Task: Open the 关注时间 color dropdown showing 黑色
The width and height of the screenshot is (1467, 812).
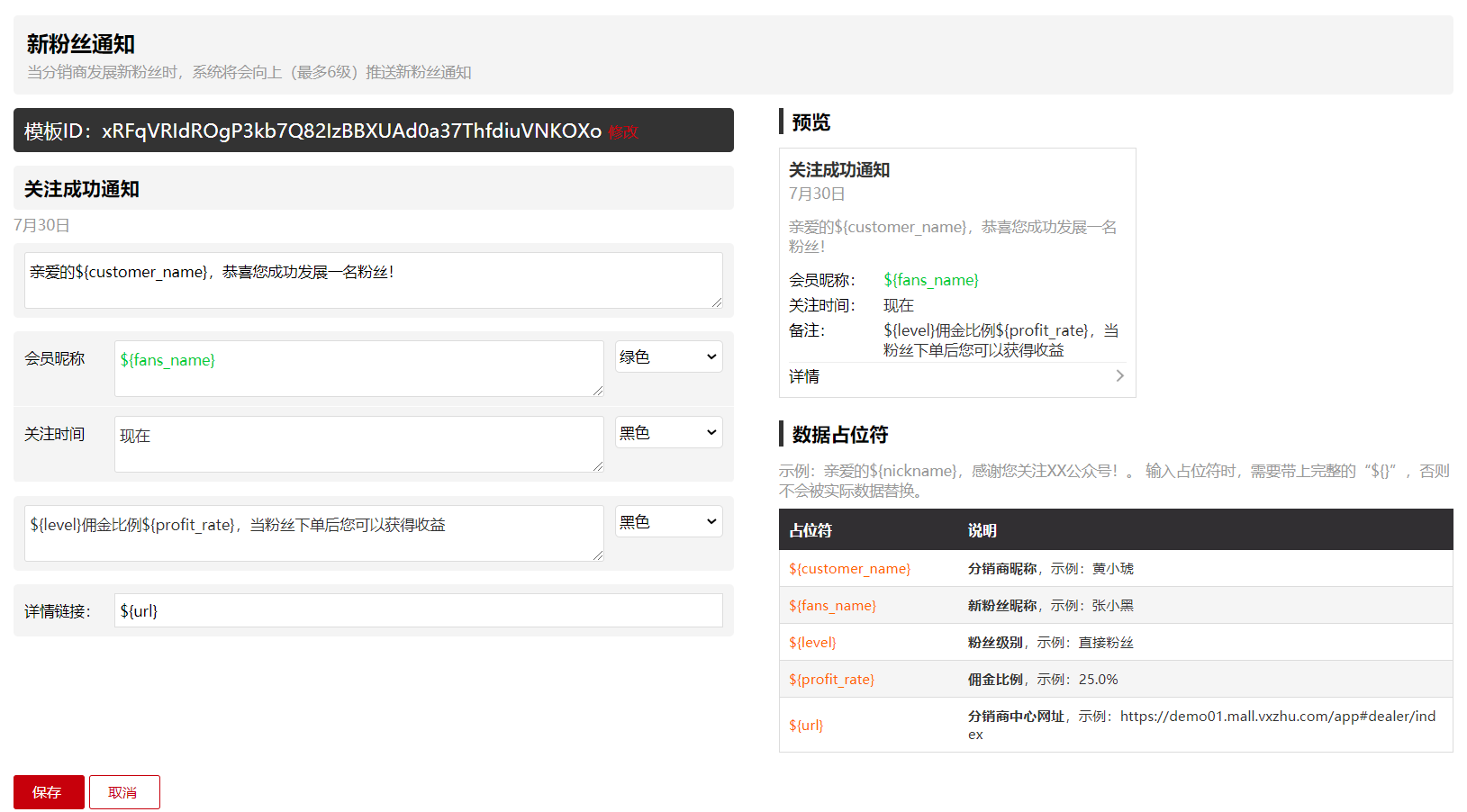Action: point(668,433)
